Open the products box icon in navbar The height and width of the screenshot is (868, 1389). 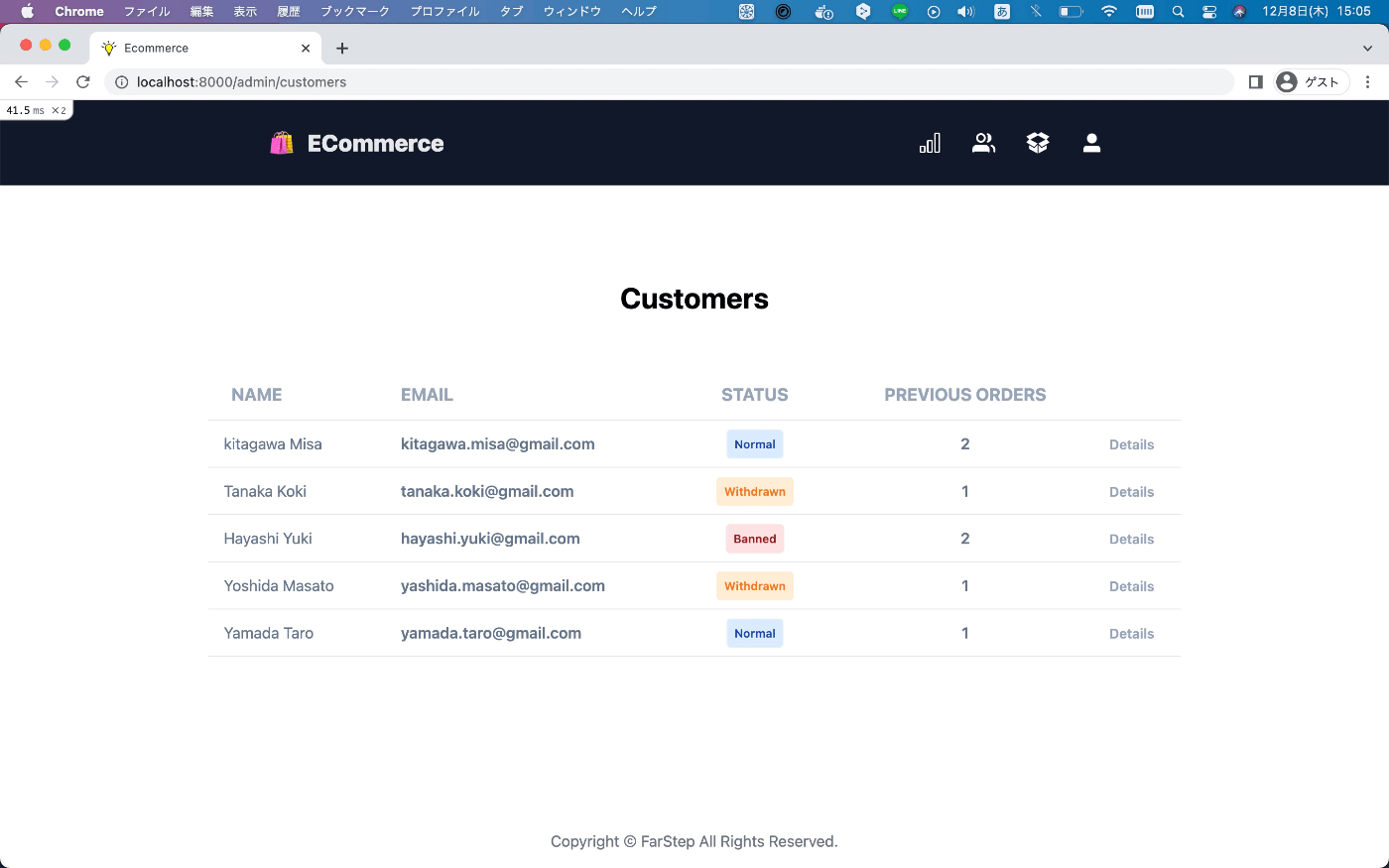point(1037,143)
